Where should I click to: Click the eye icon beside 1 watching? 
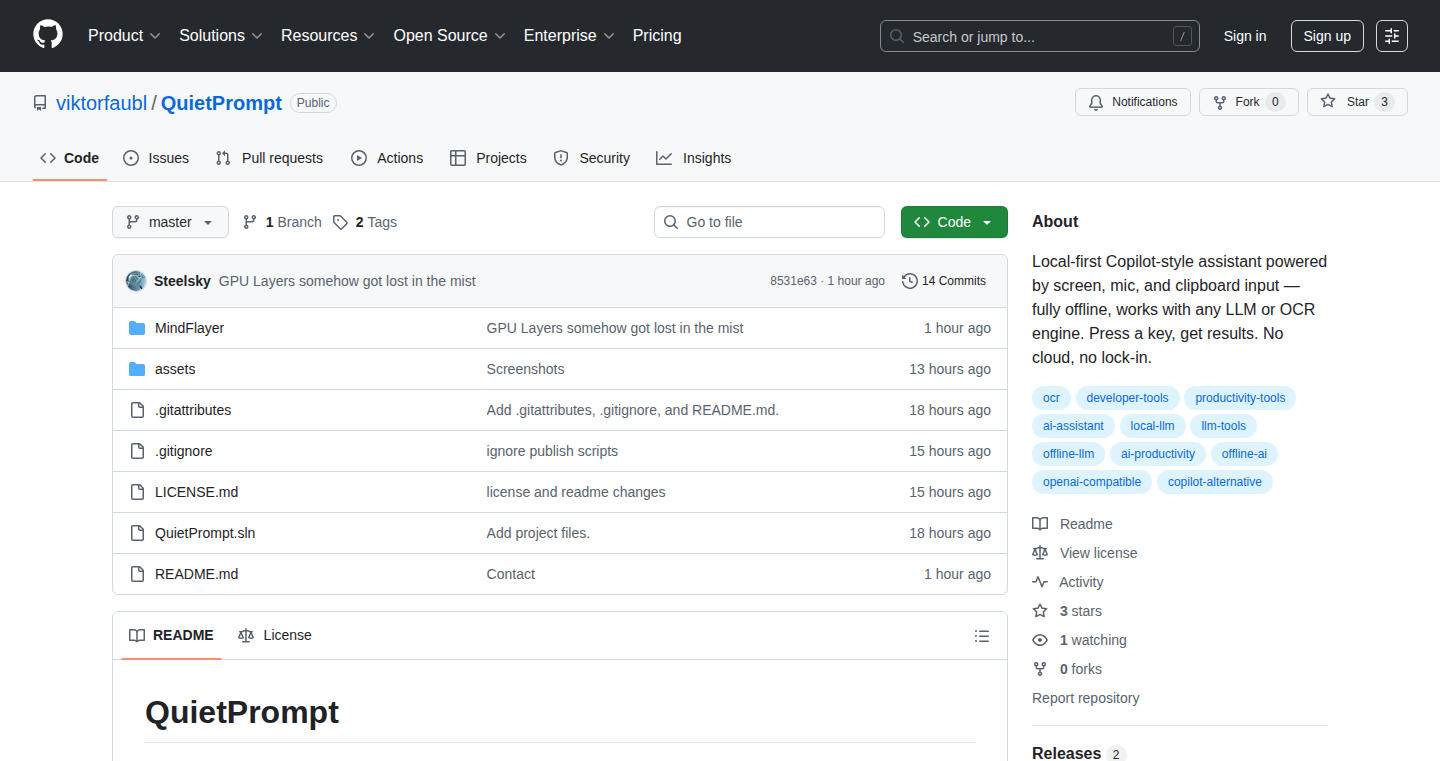[x=1040, y=640]
